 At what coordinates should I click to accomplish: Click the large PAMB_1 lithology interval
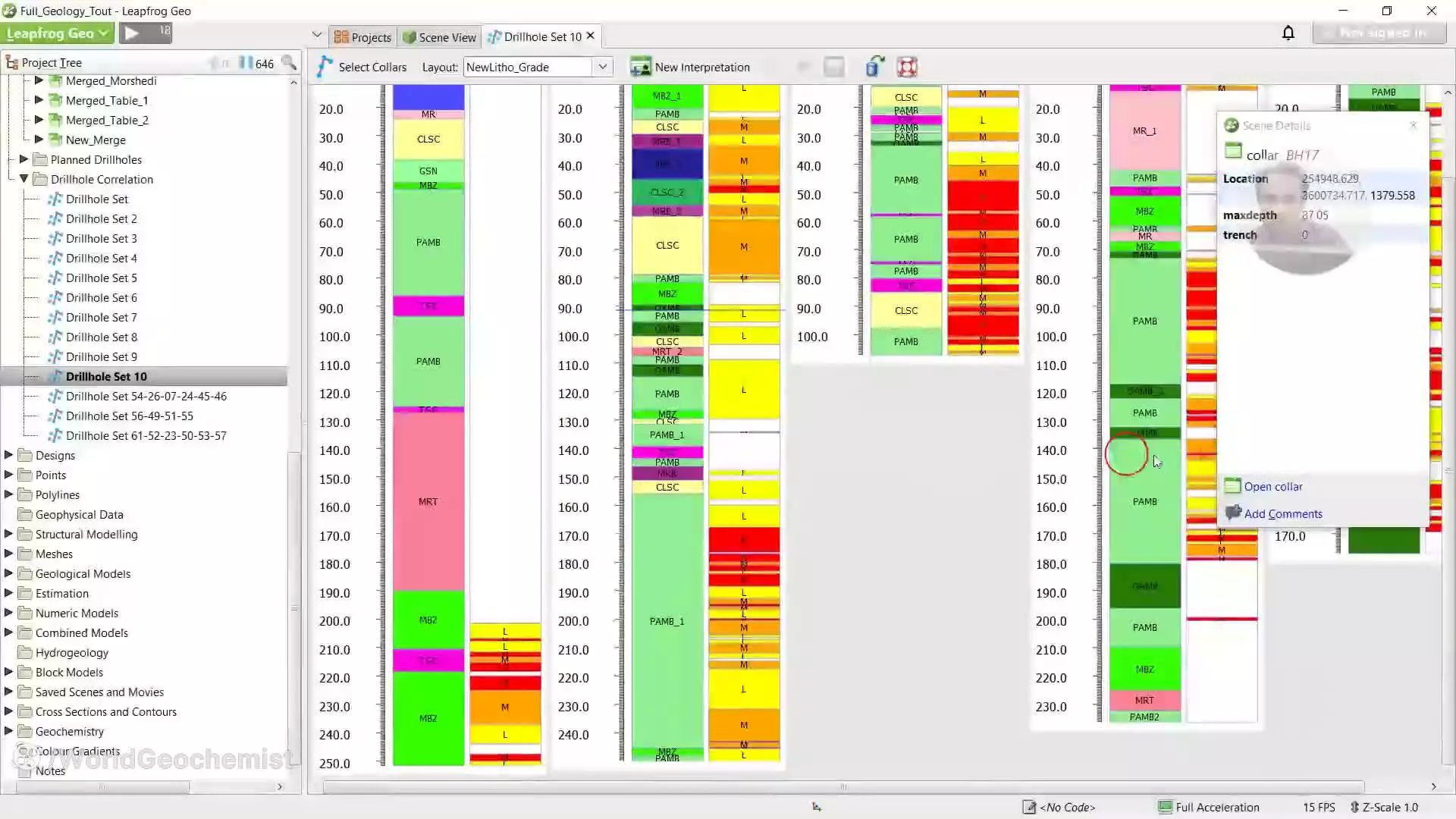click(x=667, y=621)
